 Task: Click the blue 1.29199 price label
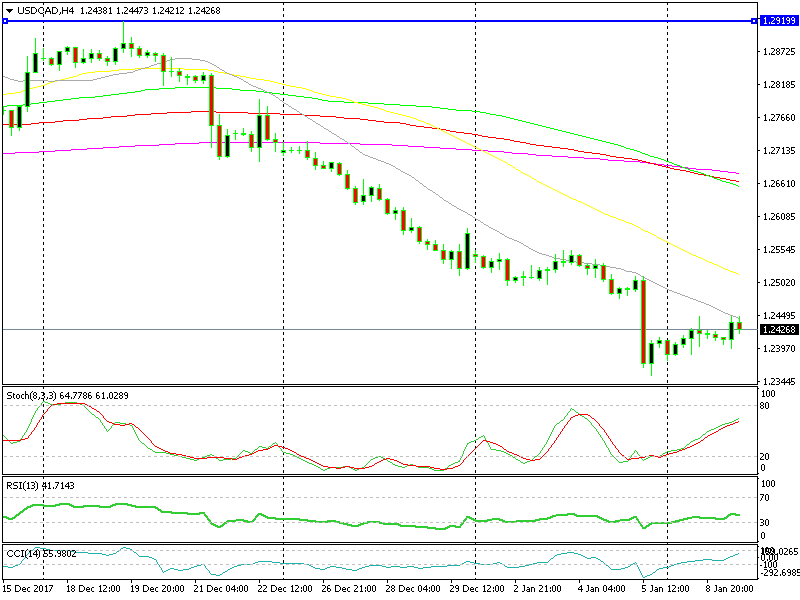[779, 21]
